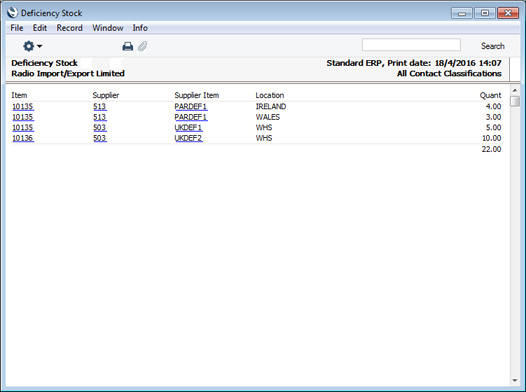Minimize the Deficiency Stock window
Viewport: 526px width, 392px height.
[462, 13]
